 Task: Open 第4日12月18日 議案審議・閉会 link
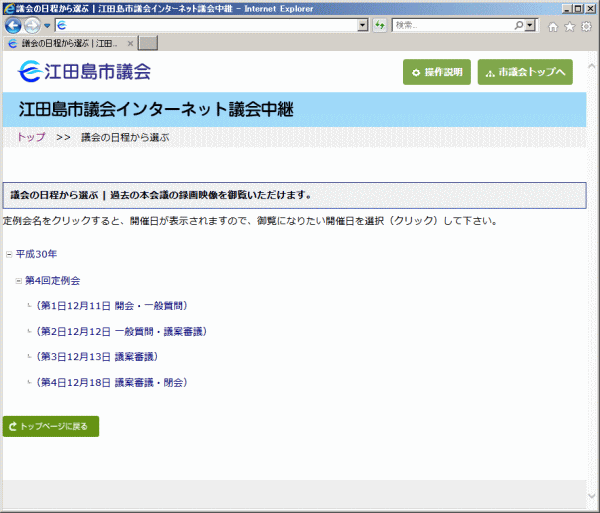pyautogui.click(x=112, y=382)
